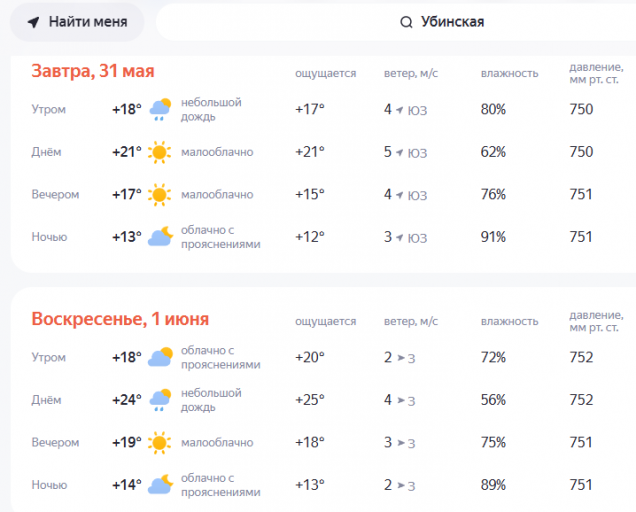636x512 pixels.
Task: Click moon cloud icon for May 31 night
Action: 160,237
